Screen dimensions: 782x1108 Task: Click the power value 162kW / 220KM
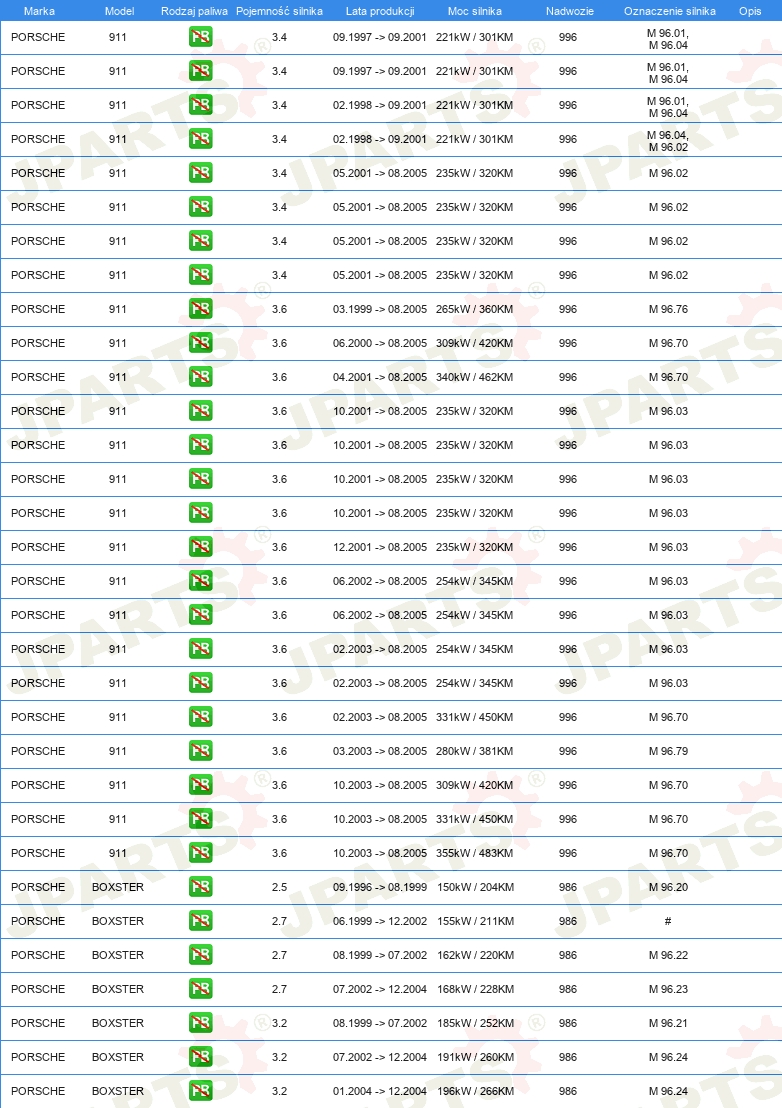pos(475,955)
